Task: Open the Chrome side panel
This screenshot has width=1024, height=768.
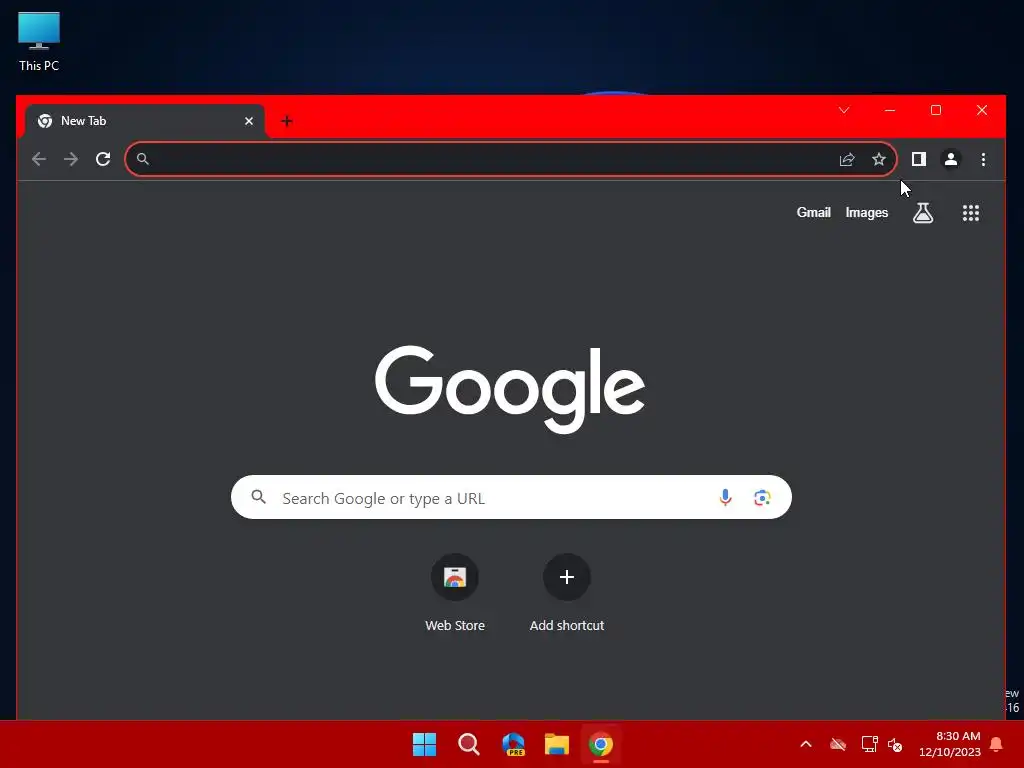Action: click(x=919, y=159)
